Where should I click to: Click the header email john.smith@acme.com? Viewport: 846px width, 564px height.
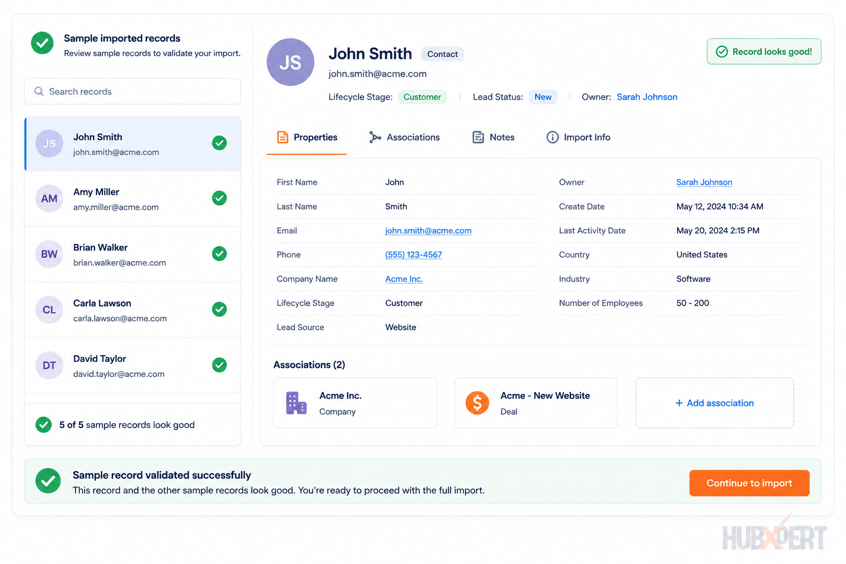point(377,74)
